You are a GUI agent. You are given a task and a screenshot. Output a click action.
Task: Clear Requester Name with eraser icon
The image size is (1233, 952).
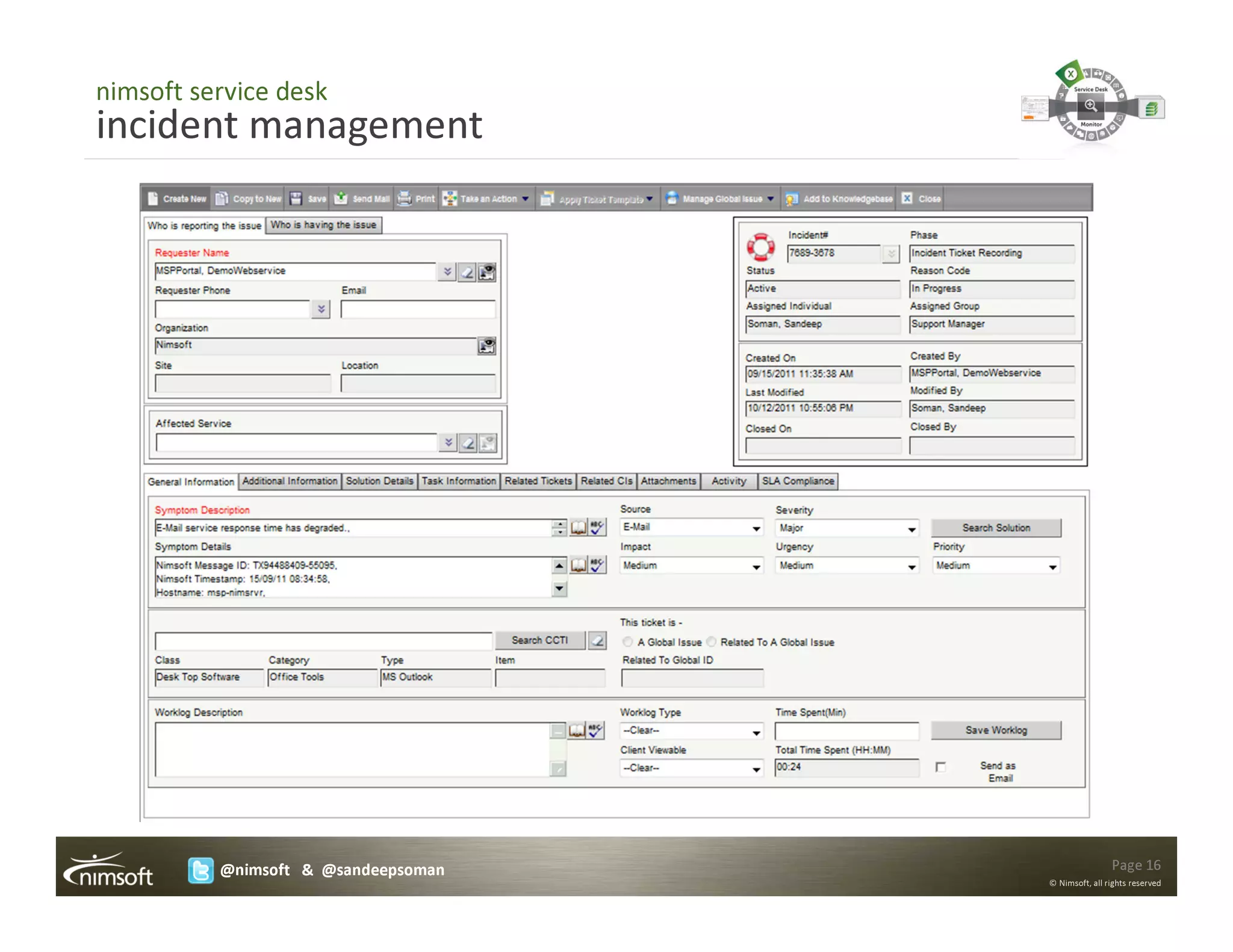[x=467, y=273]
